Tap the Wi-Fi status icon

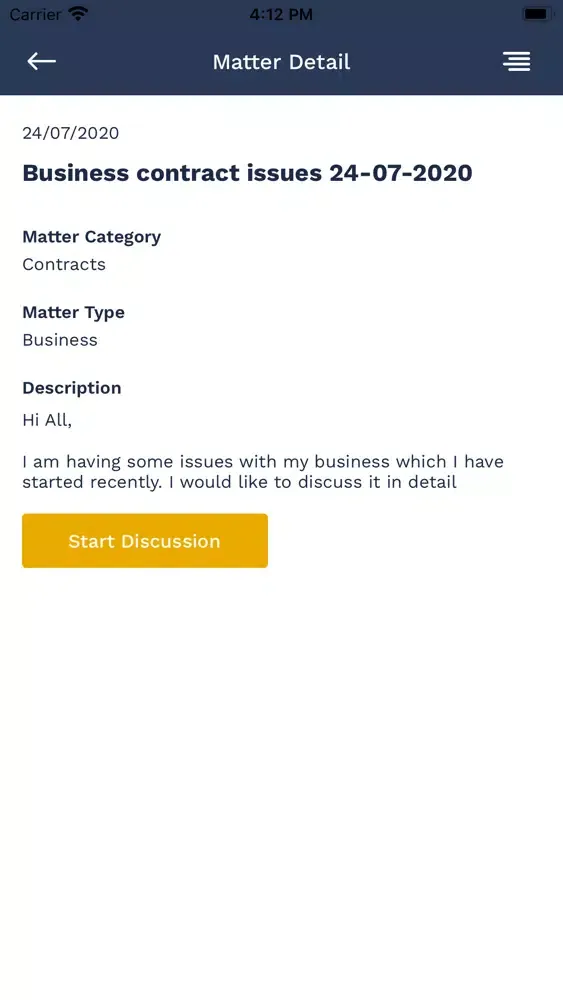(x=78, y=13)
